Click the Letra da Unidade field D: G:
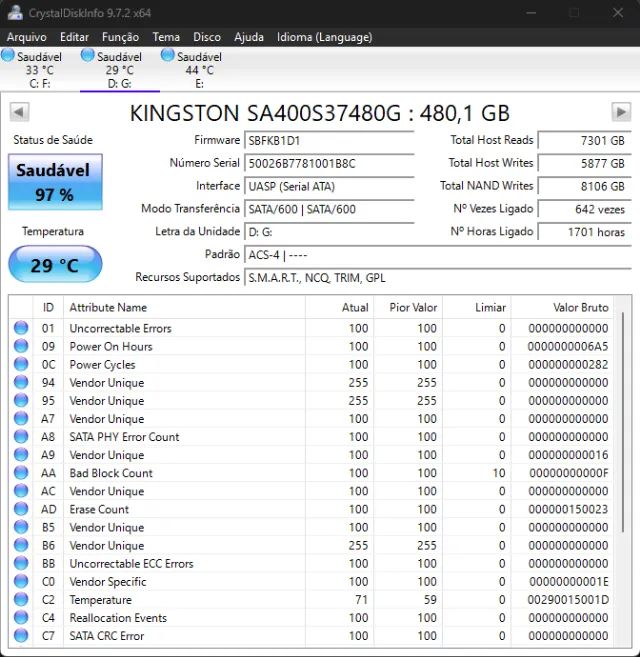640x657 pixels. [329, 232]
